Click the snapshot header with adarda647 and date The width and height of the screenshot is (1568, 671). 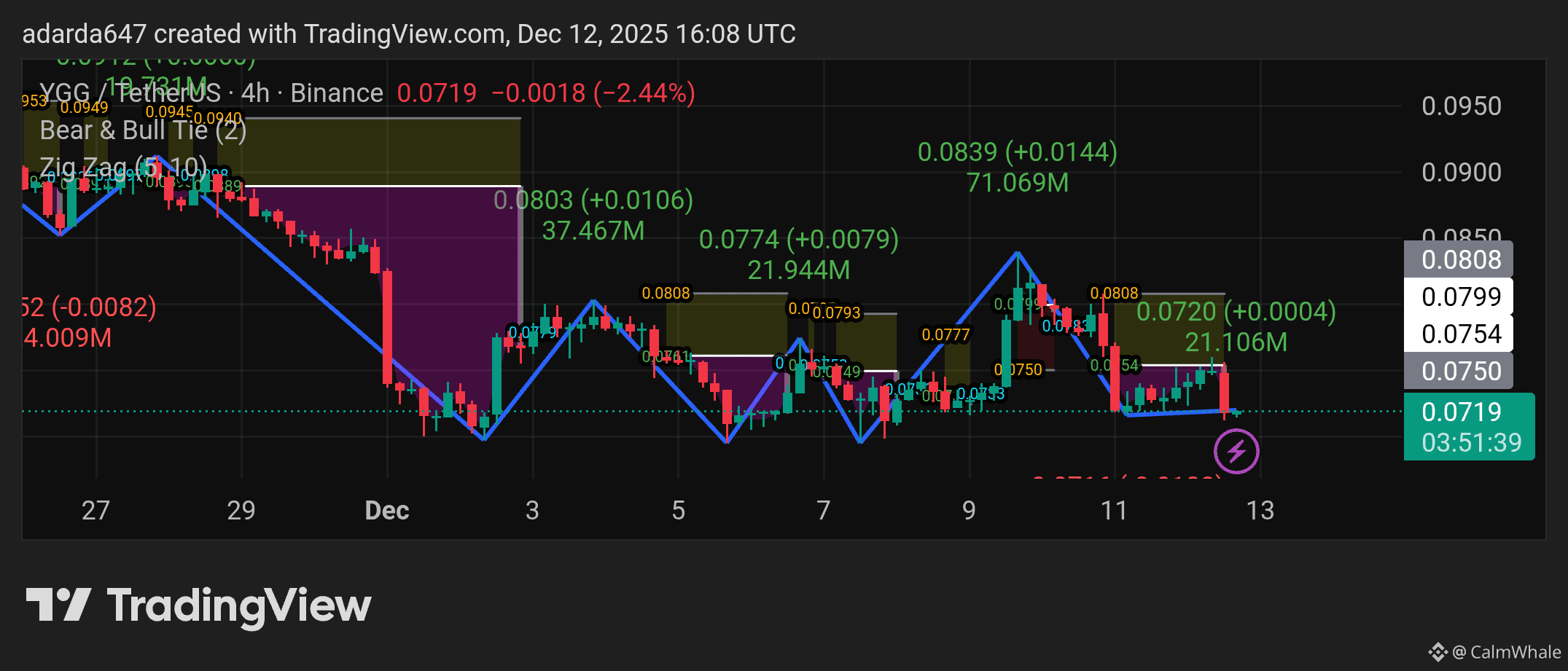(x=409, y=34)
